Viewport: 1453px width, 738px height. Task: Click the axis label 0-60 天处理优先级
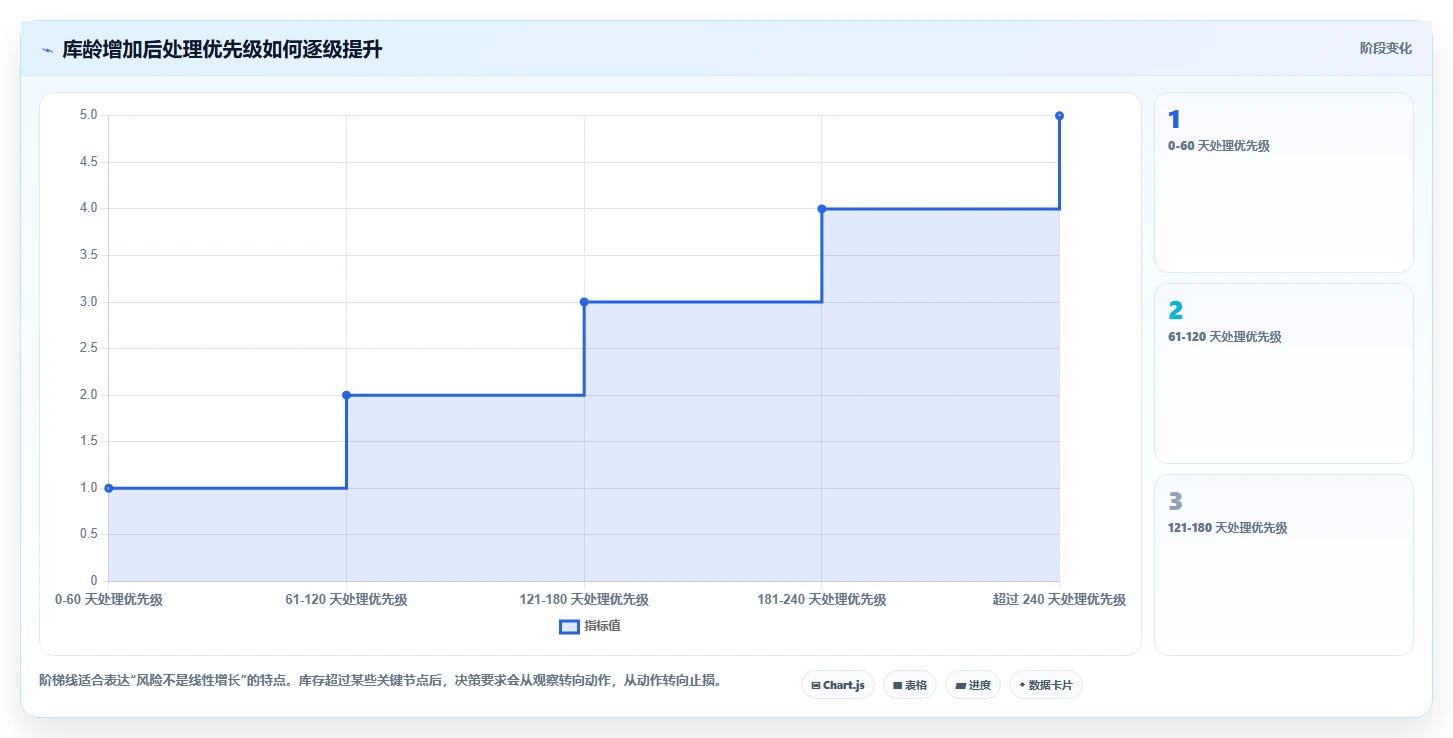tap(109, 600)
